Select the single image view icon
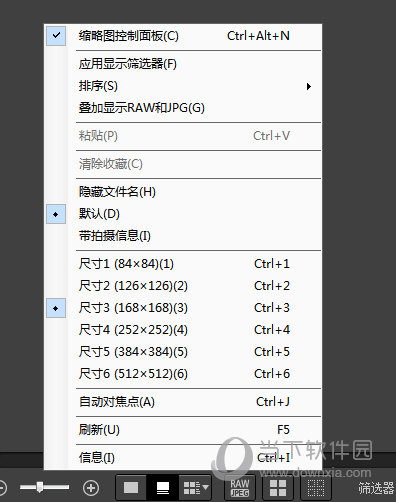The image size is (396, 502). [x=131, y=488]
